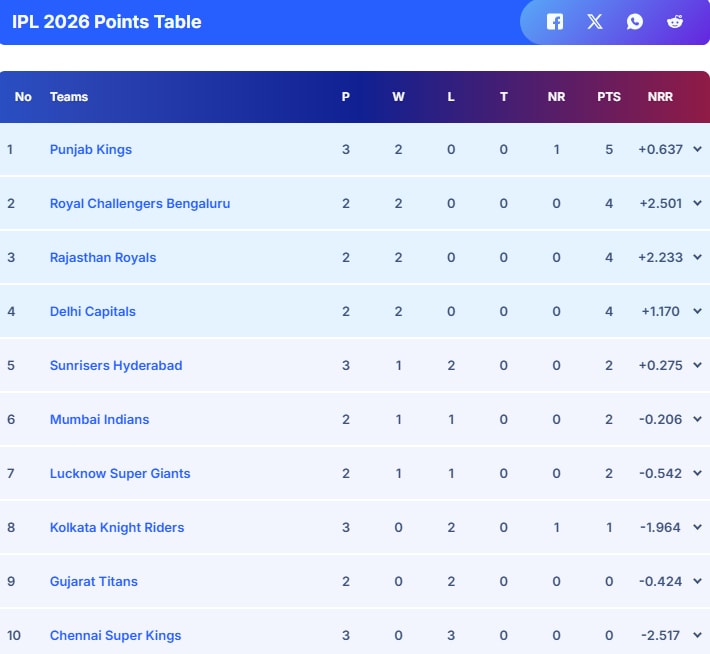
Task: Click Lucknow Super Giants team name
Action: tap(120, 473)
